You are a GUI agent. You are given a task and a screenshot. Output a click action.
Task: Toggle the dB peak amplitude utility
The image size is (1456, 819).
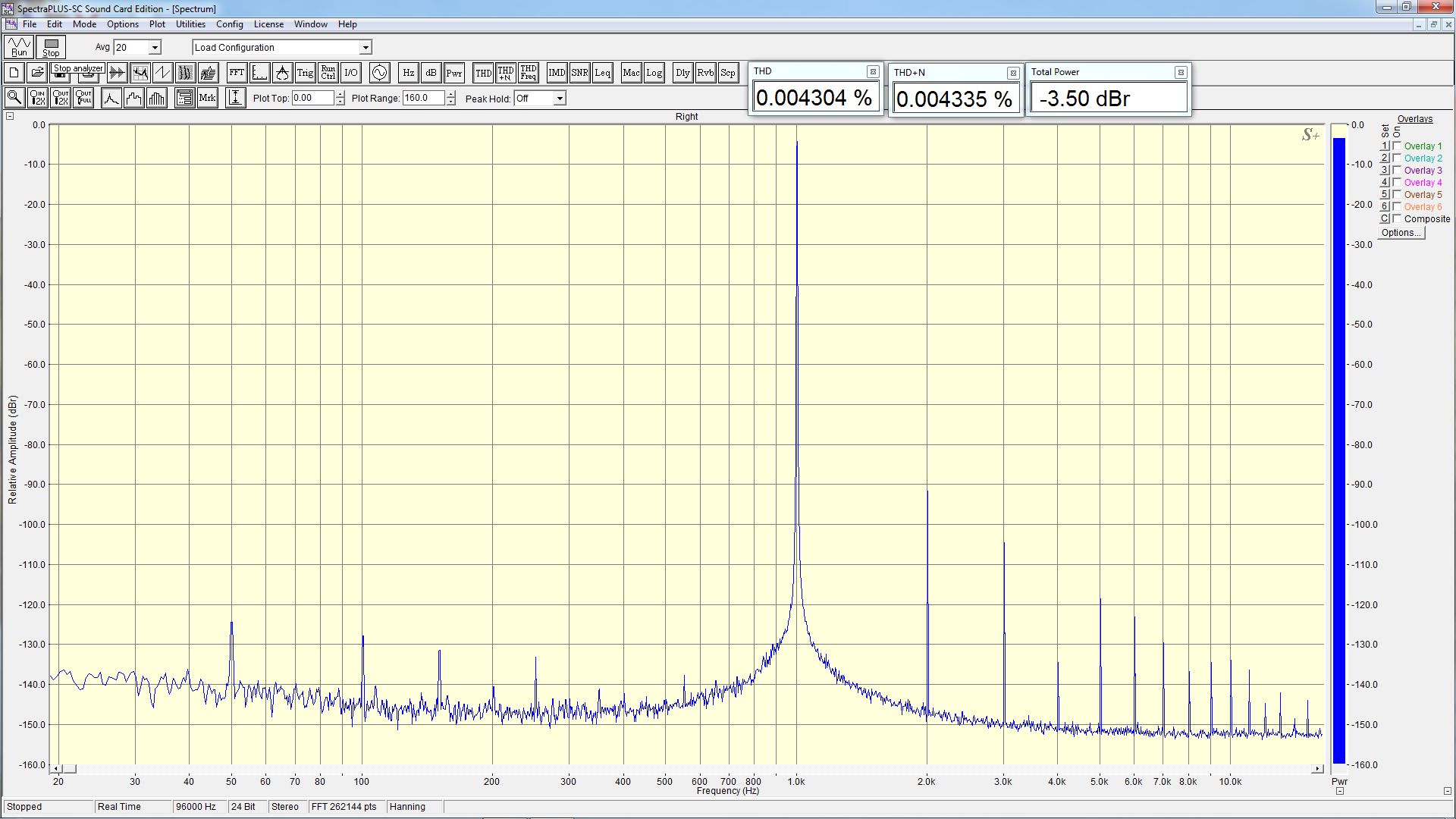(431, 73)
